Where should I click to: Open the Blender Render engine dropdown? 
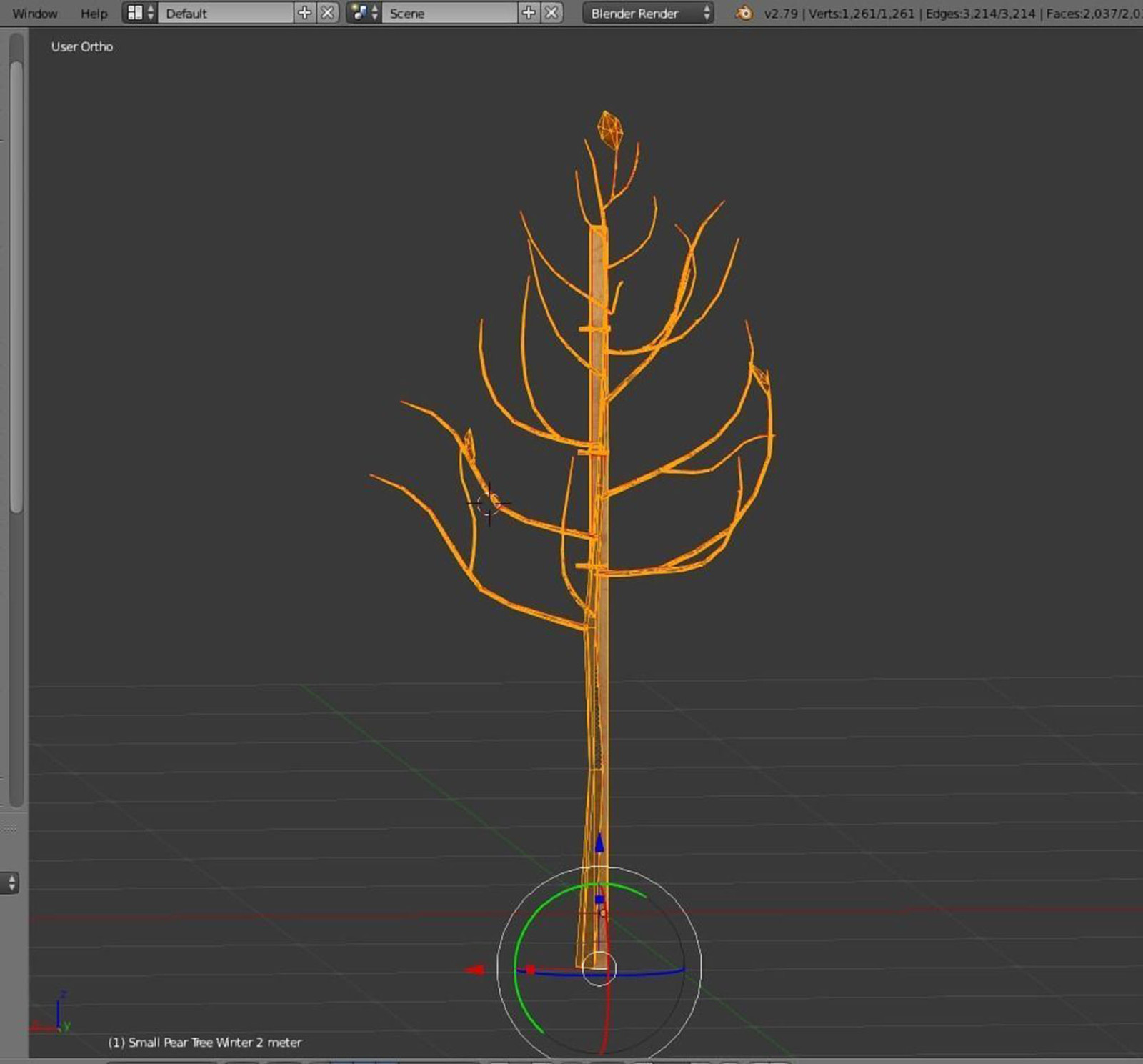tap(648, 13)
